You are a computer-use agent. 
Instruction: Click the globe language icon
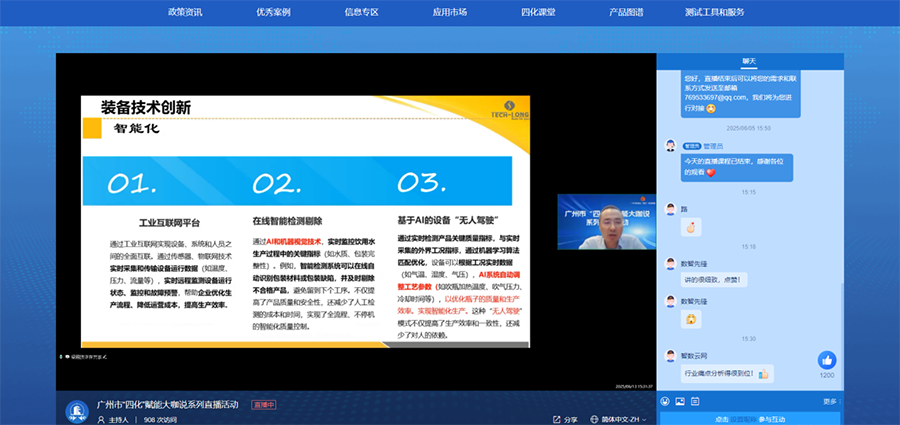(594, 419)
